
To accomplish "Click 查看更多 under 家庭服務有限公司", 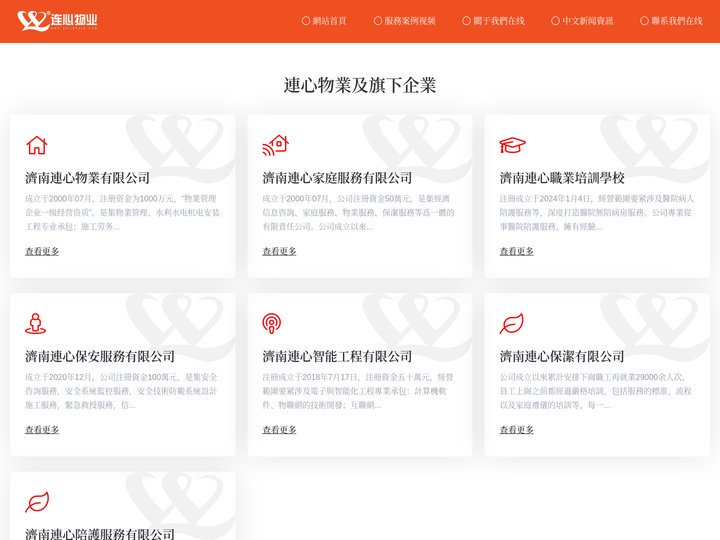I will (279, 251).
